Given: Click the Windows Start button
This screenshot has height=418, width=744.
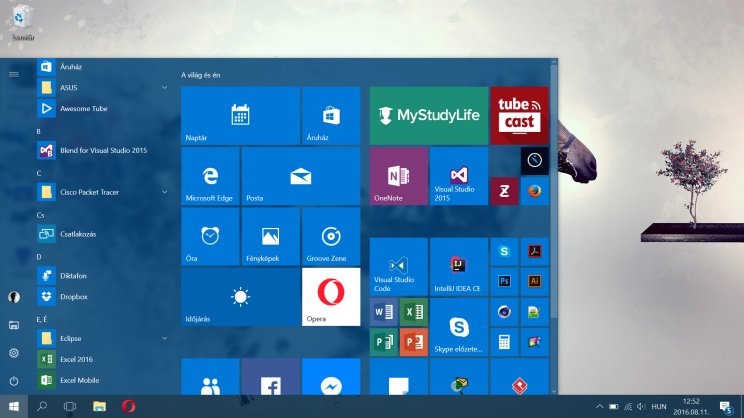Looking at the screenshot, I should point(14,407).
